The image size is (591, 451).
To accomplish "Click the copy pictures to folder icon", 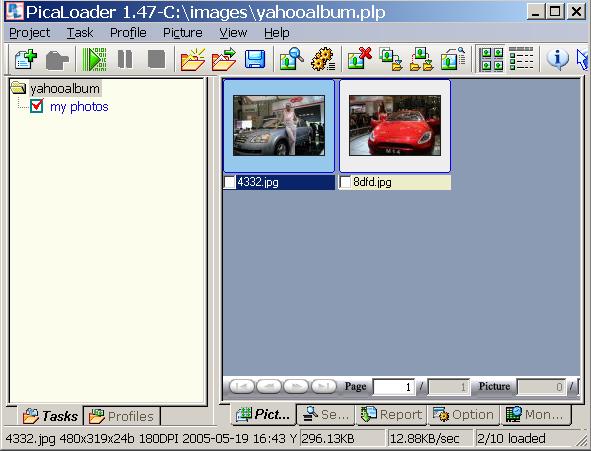I will pyautogui.click(x=390, y=59).
